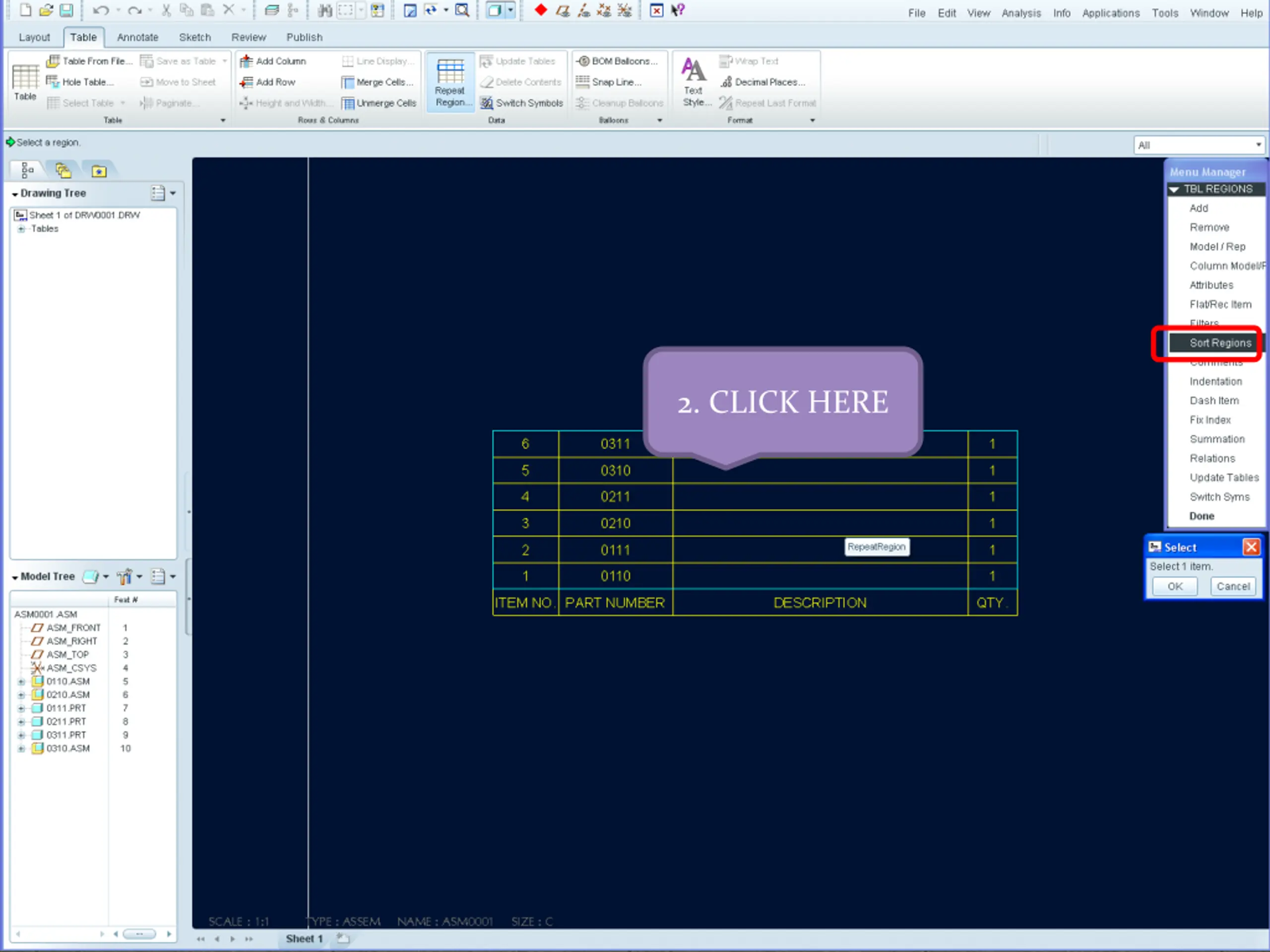The image size is (1270, 952).
Task: Click the Switch Symbols icon
Action: pyautogui.click(x=487, y=103)
